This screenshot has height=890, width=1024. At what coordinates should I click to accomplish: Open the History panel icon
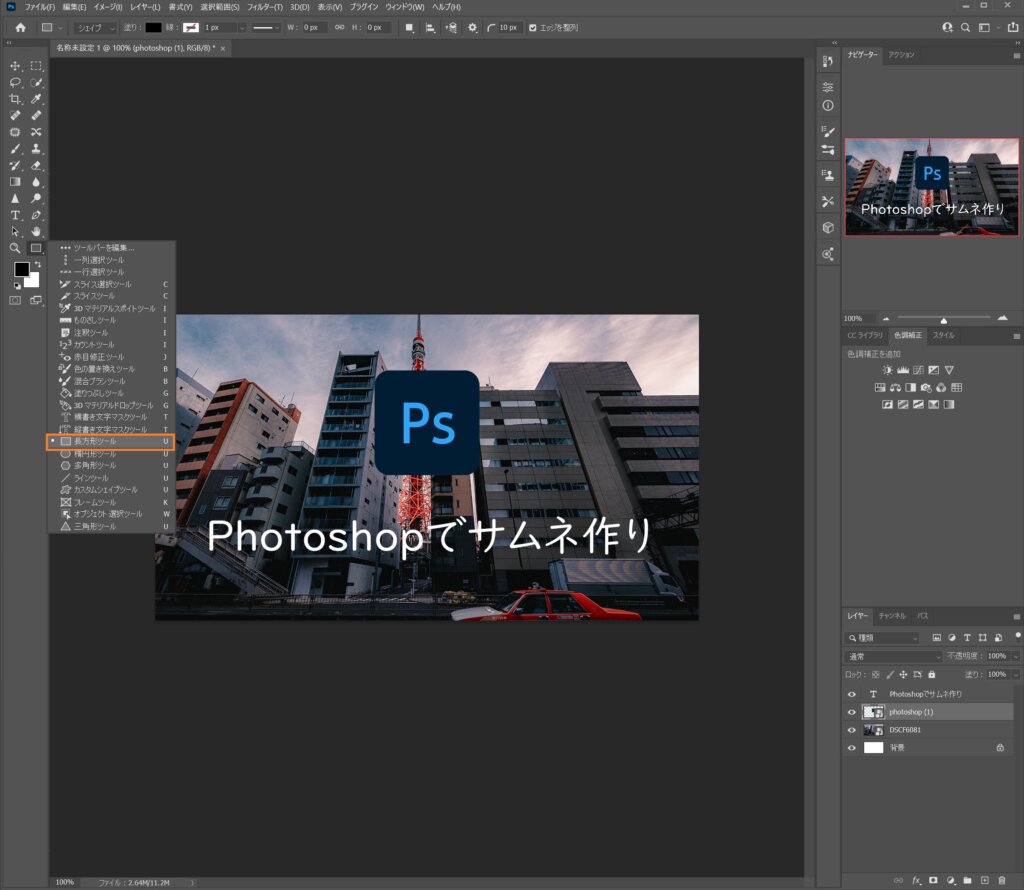click(x=827, y=61)
